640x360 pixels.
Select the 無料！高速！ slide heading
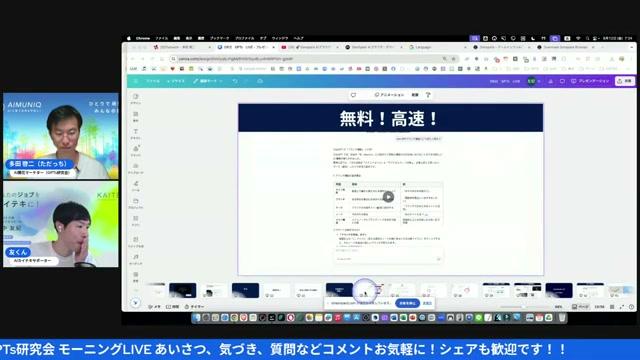click(x=389, y=119)
